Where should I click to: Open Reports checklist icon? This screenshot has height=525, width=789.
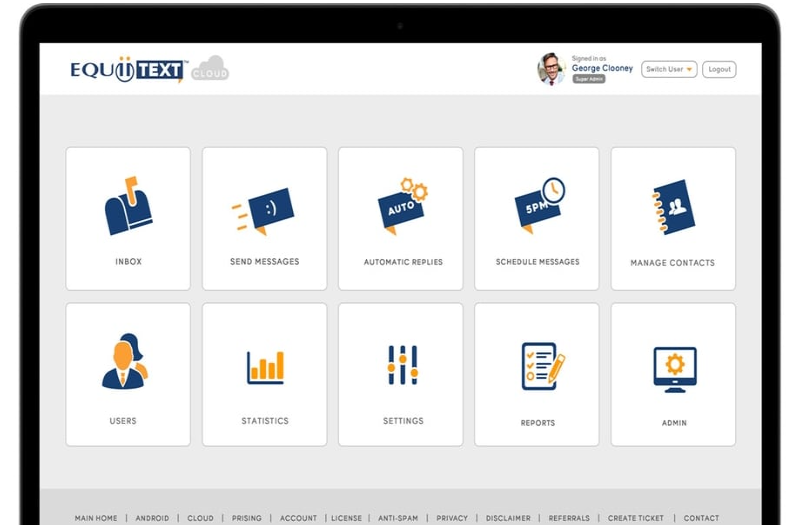(x=543, y=366)
